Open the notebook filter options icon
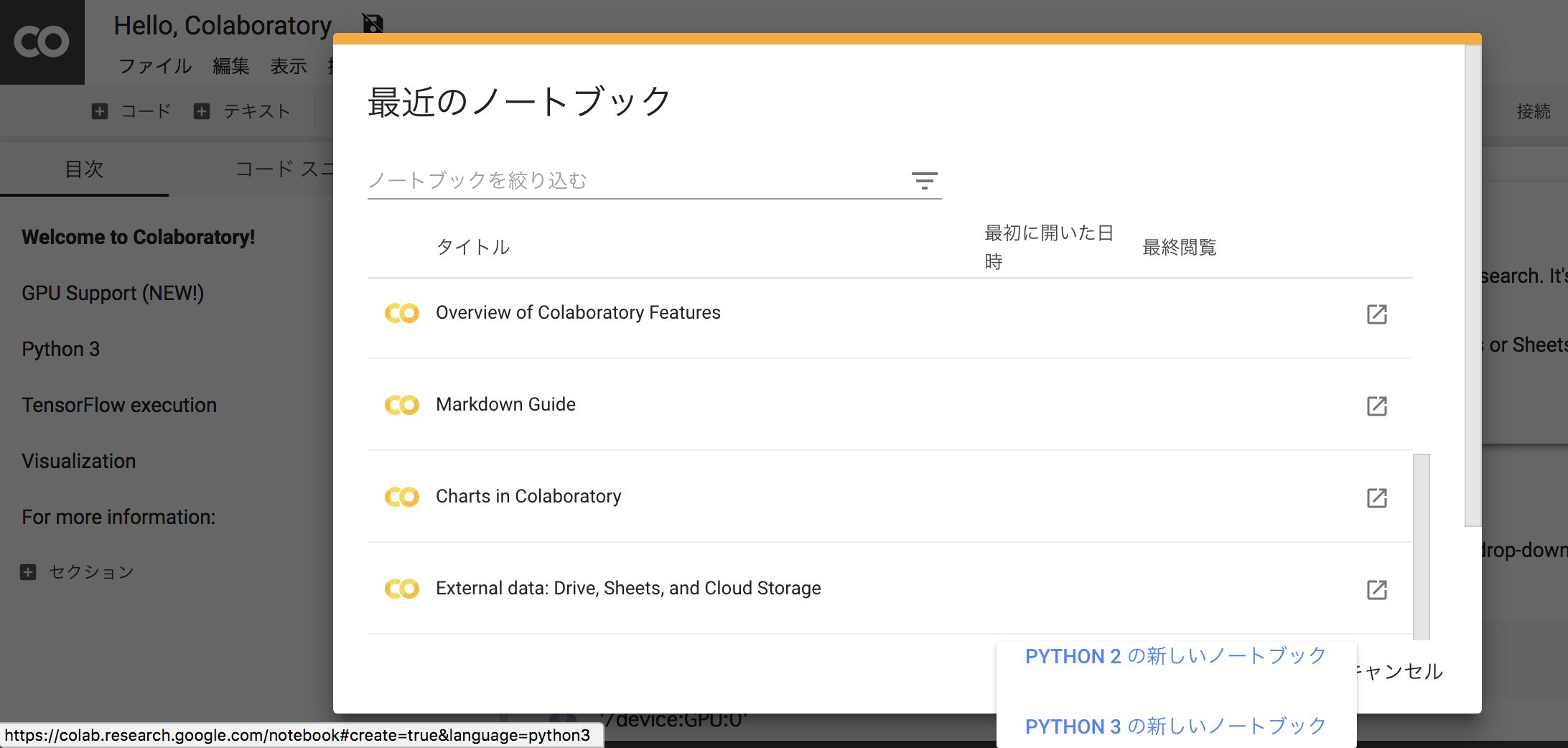Viewport: 1568px width, 748px height. point(924,180)
